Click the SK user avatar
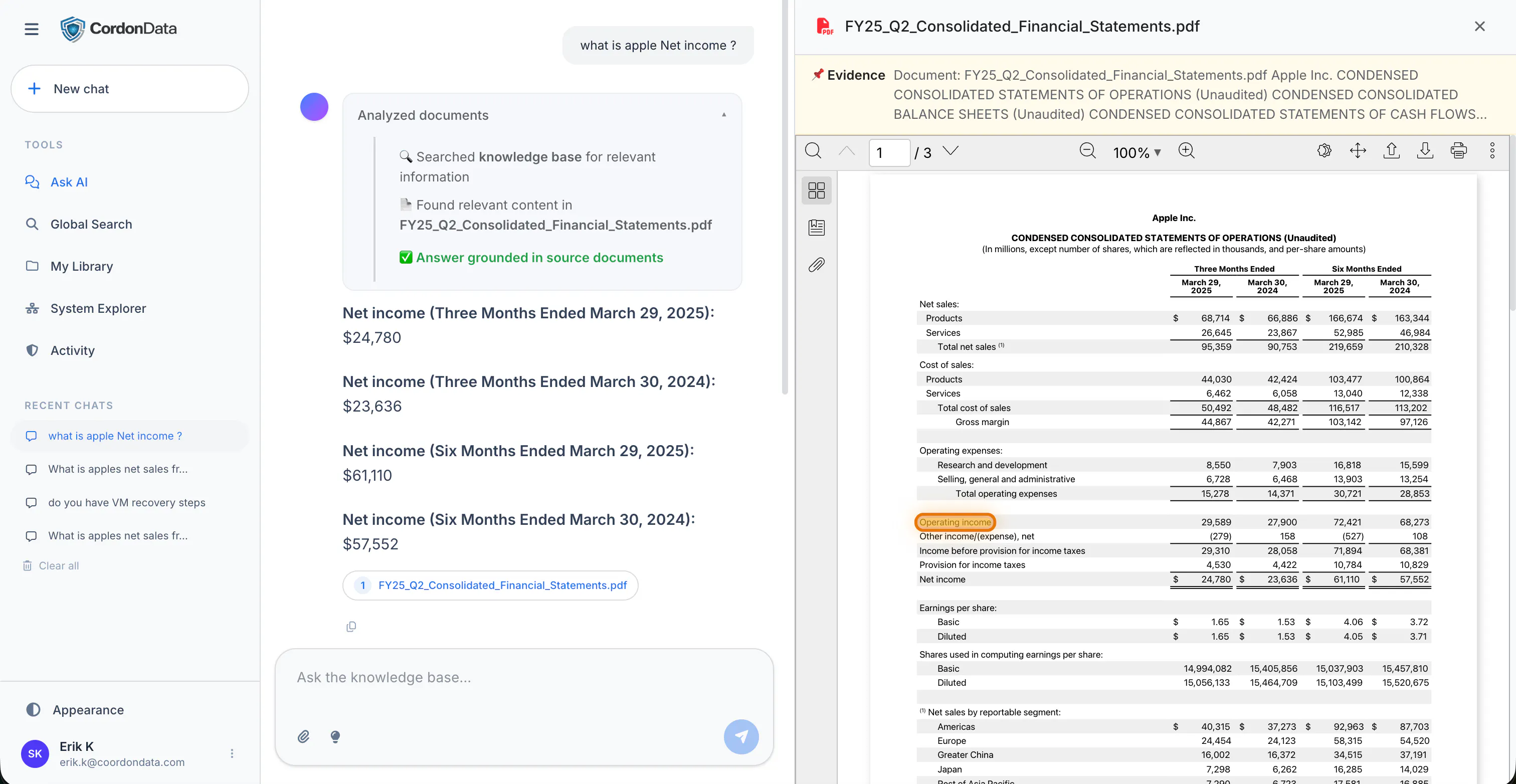Viewport: 1516px width, 784px height. click(35, 753)
